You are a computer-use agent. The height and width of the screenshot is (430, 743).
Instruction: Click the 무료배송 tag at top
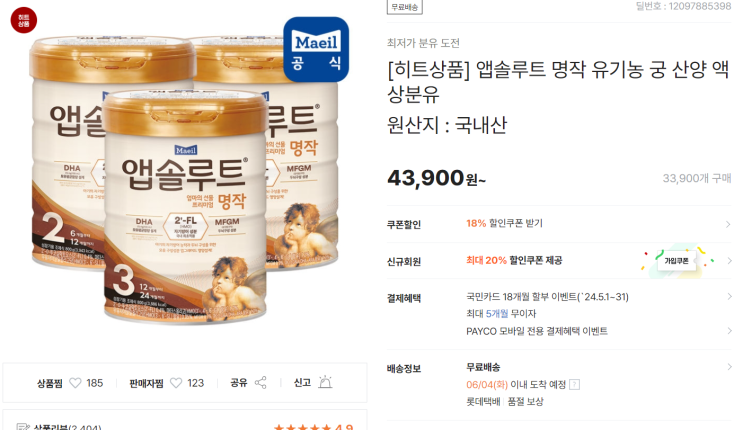405,7
